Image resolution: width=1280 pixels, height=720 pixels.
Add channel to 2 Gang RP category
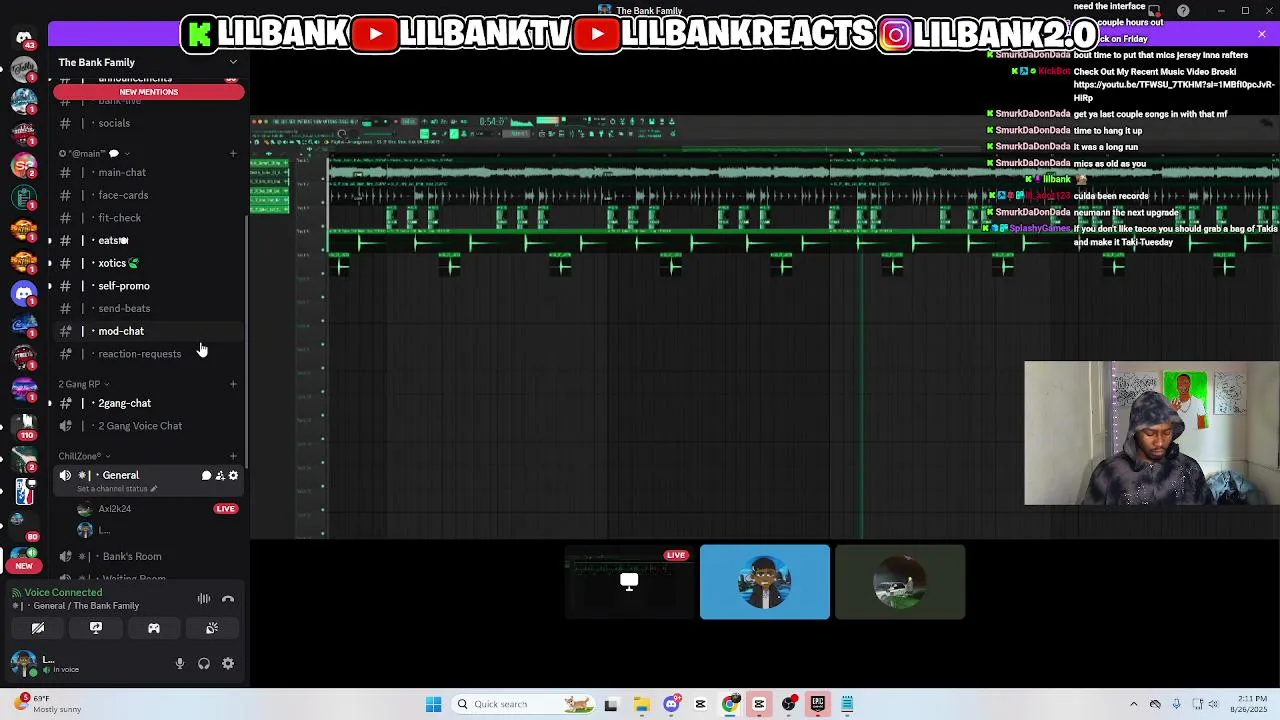233,384
